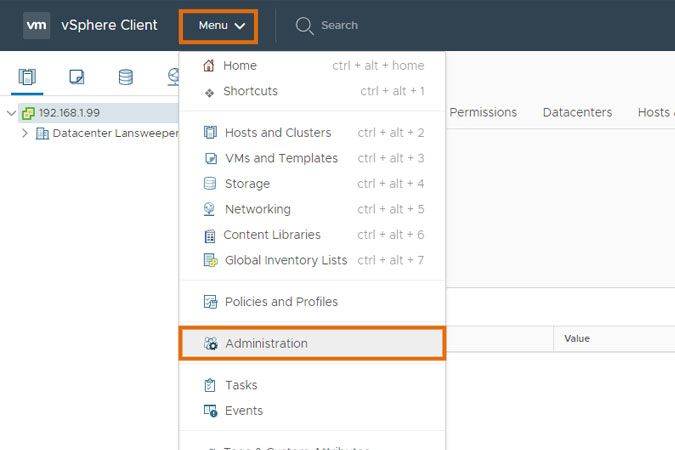Choose Networking in the menu
Screen dimensions: 675x450
[x=257, y=209]
